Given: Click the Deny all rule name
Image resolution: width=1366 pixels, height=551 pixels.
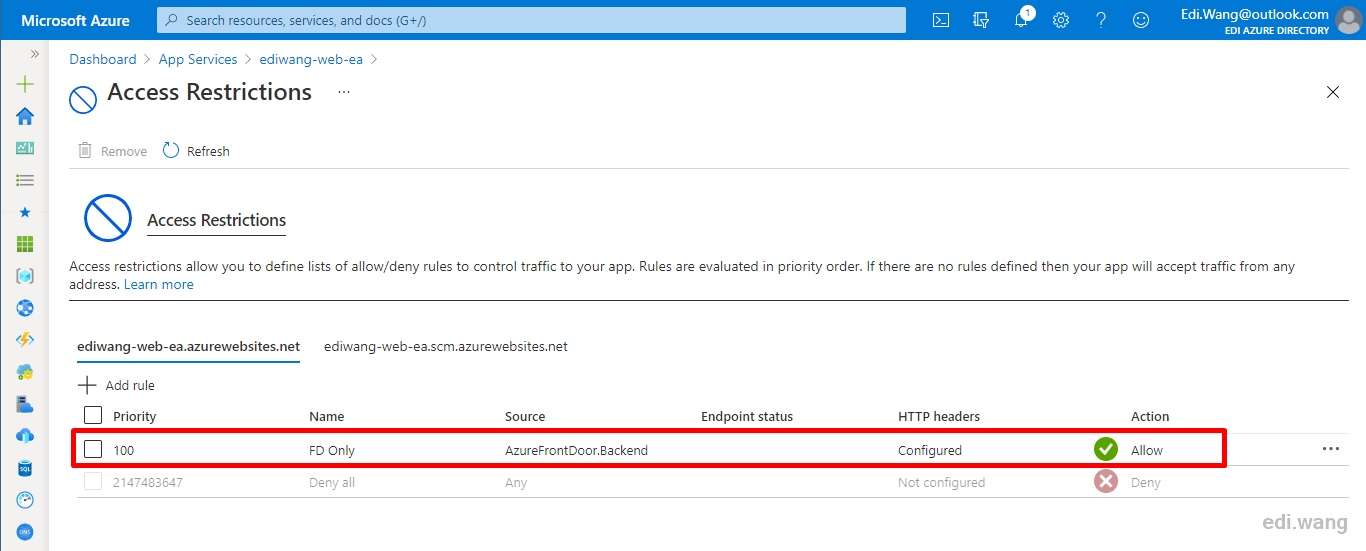Looking at the screenshot, I should click(x=332, y=482).
